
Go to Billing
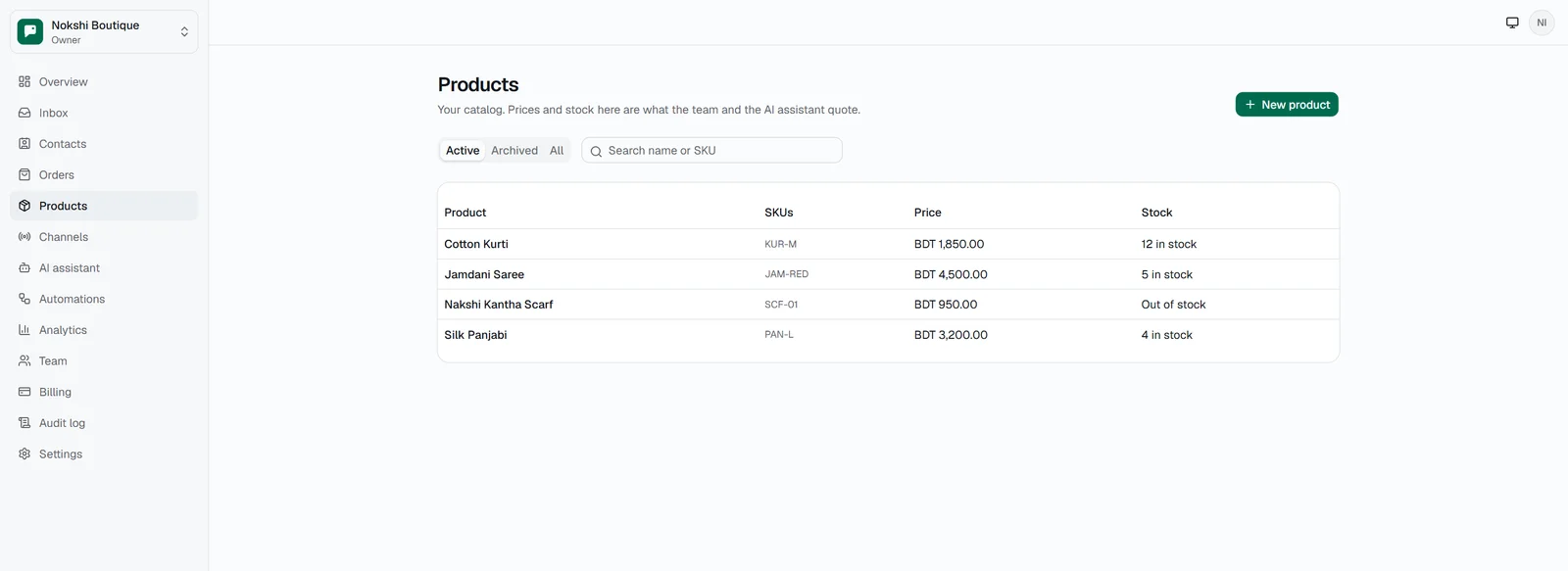104,392
